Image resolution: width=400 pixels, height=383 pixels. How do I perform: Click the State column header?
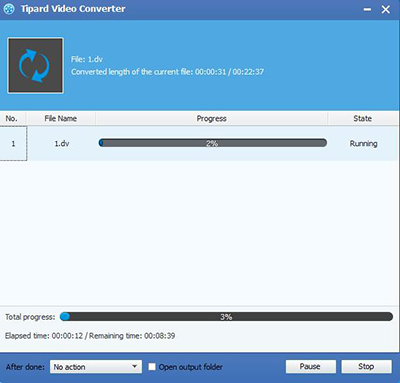(363, 119)
